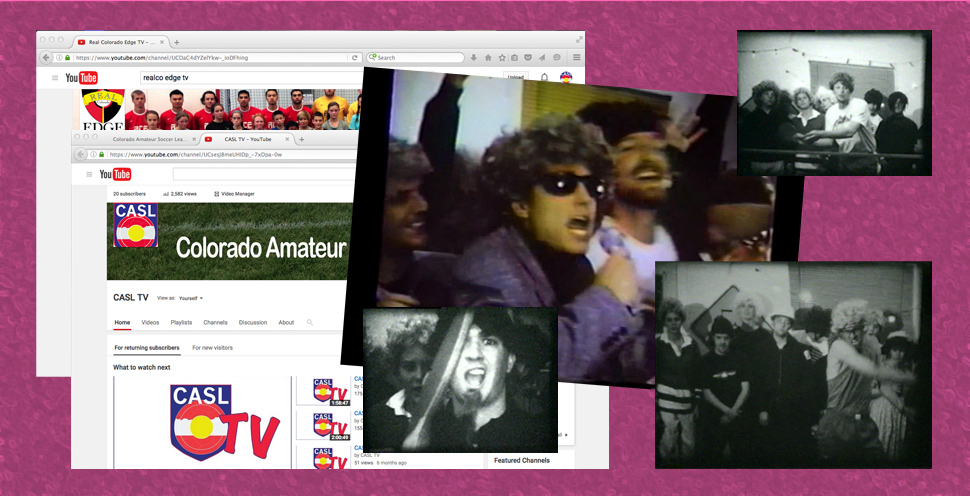Close the CASL TV – YouTube tab
Viewport: 970px width, 496px height.
[x=287, y=139]
